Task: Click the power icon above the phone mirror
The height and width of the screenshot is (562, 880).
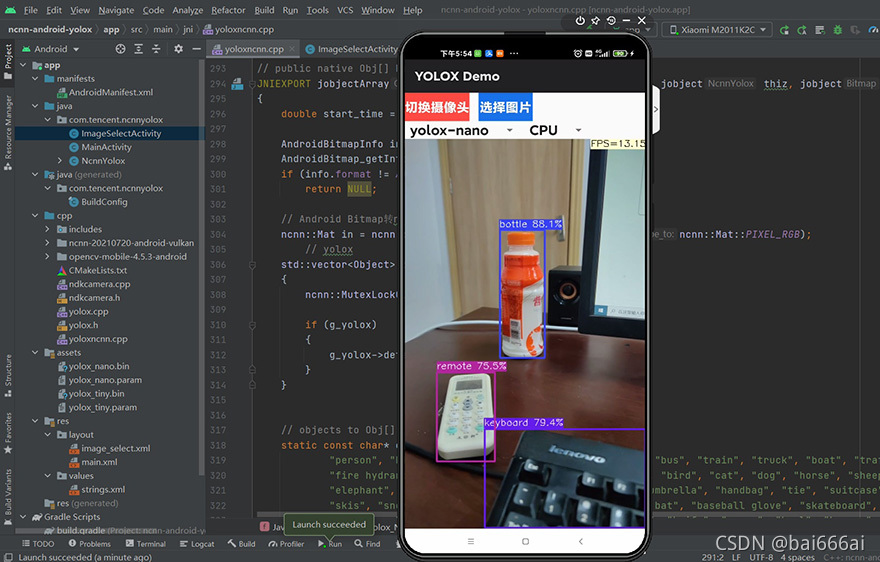Action: pos(580,21)
